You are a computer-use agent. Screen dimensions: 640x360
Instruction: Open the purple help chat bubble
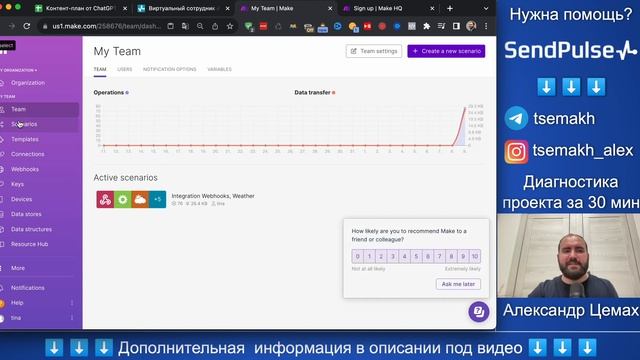[x=478, y=312]
